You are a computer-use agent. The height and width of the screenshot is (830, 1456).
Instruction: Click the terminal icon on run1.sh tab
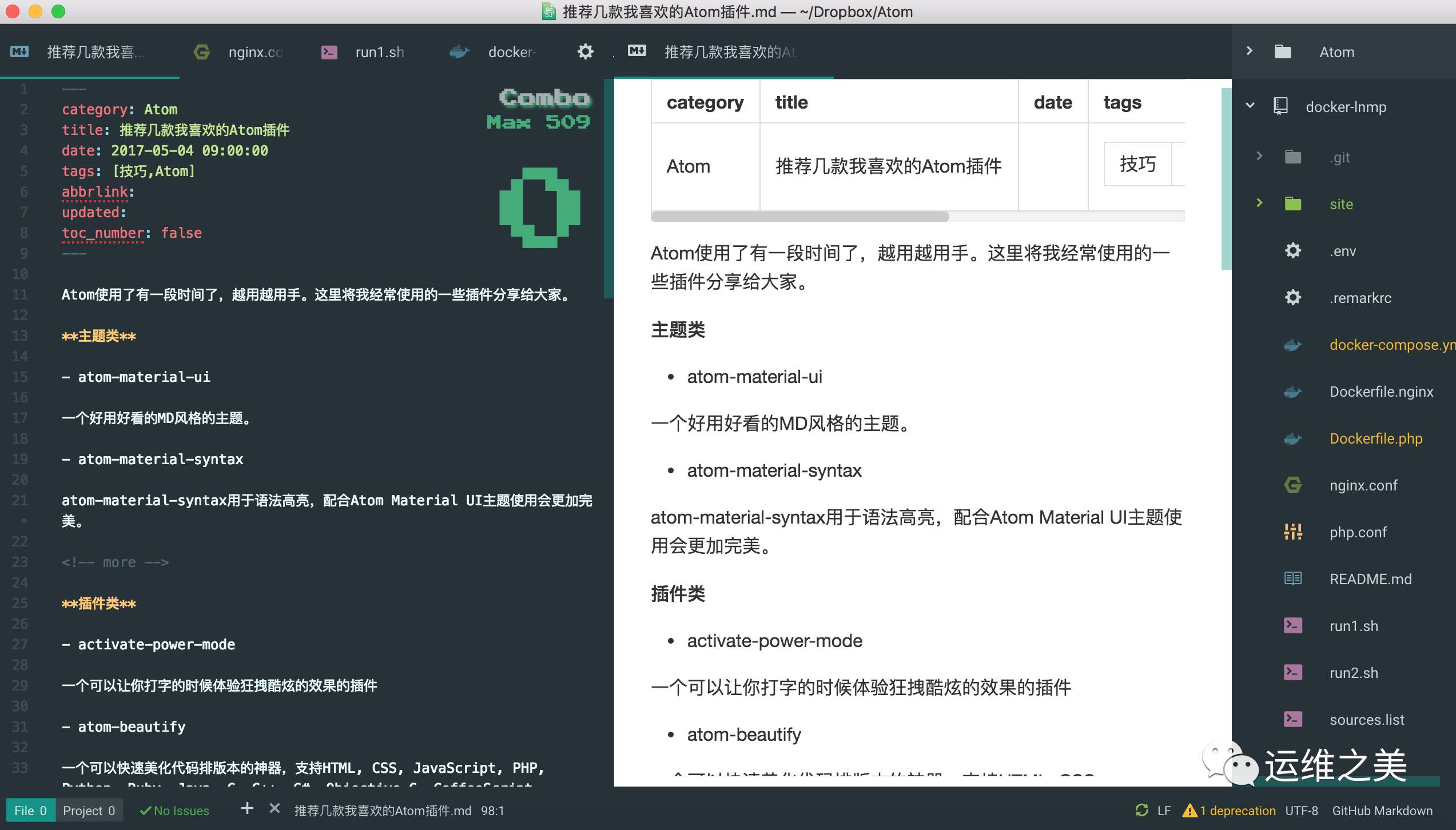(329, 52)
